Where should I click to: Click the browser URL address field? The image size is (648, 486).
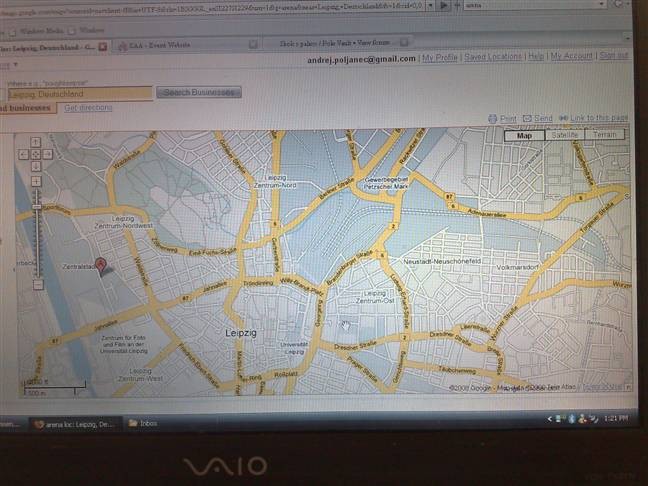pyautogui.click(x=212, y=7)
